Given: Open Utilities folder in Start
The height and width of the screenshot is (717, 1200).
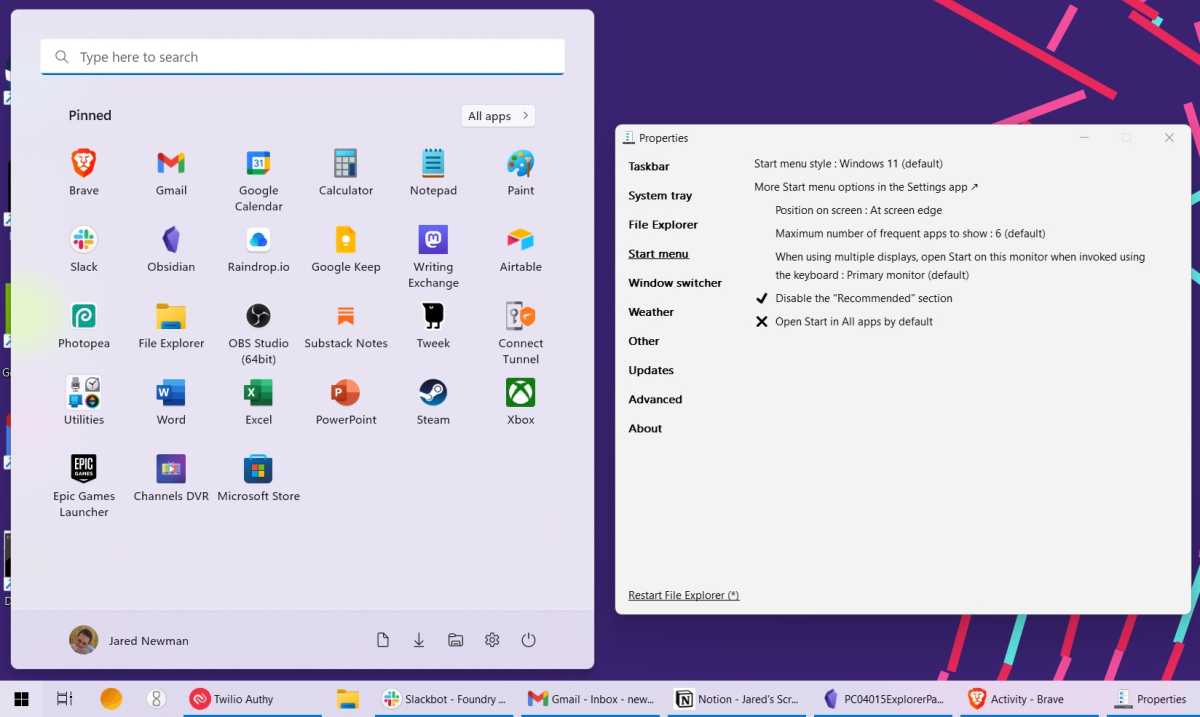Looking at the screenshot, I should tap(84, 402).
